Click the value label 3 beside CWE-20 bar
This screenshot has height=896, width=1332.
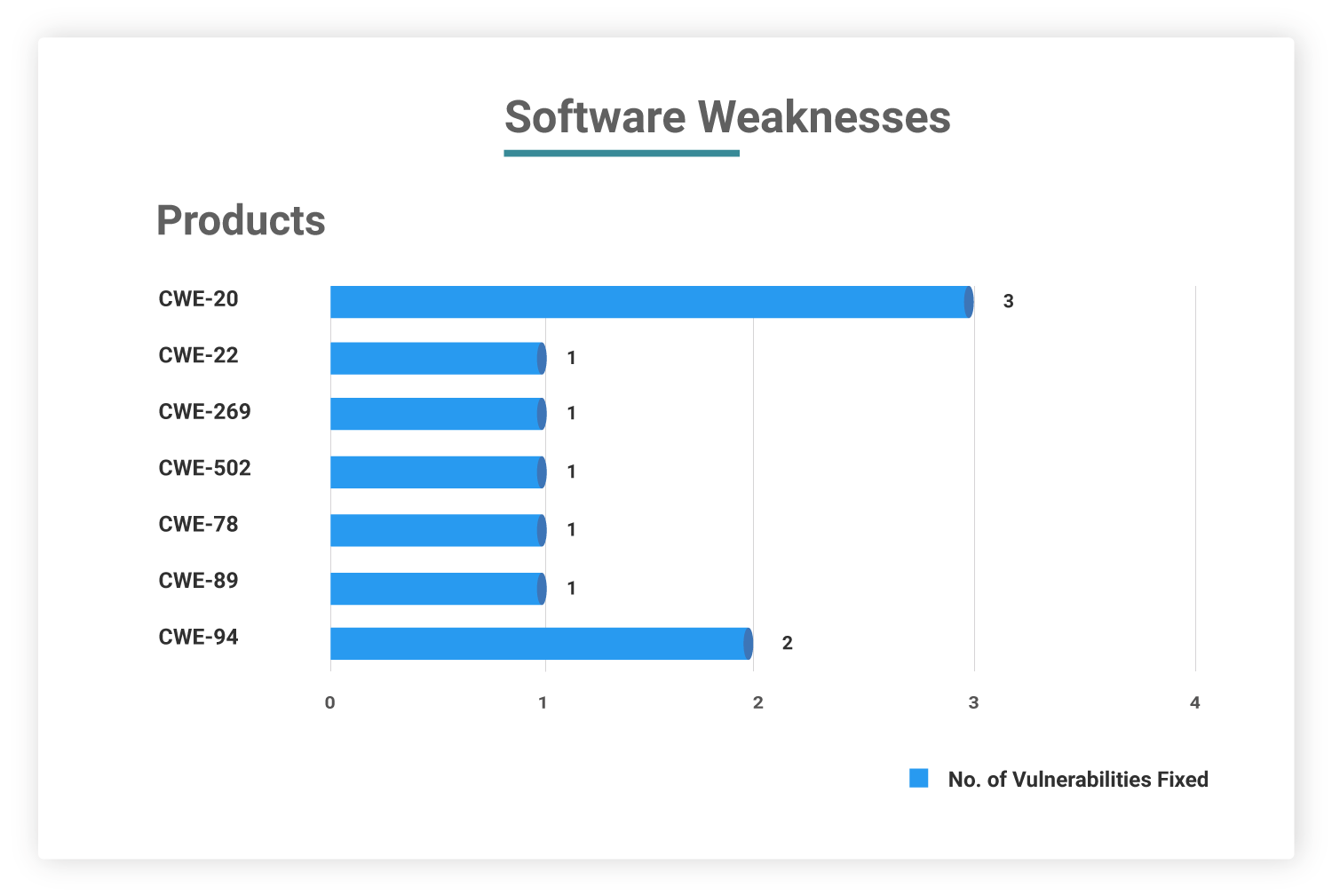click(x=1008, y=302)
